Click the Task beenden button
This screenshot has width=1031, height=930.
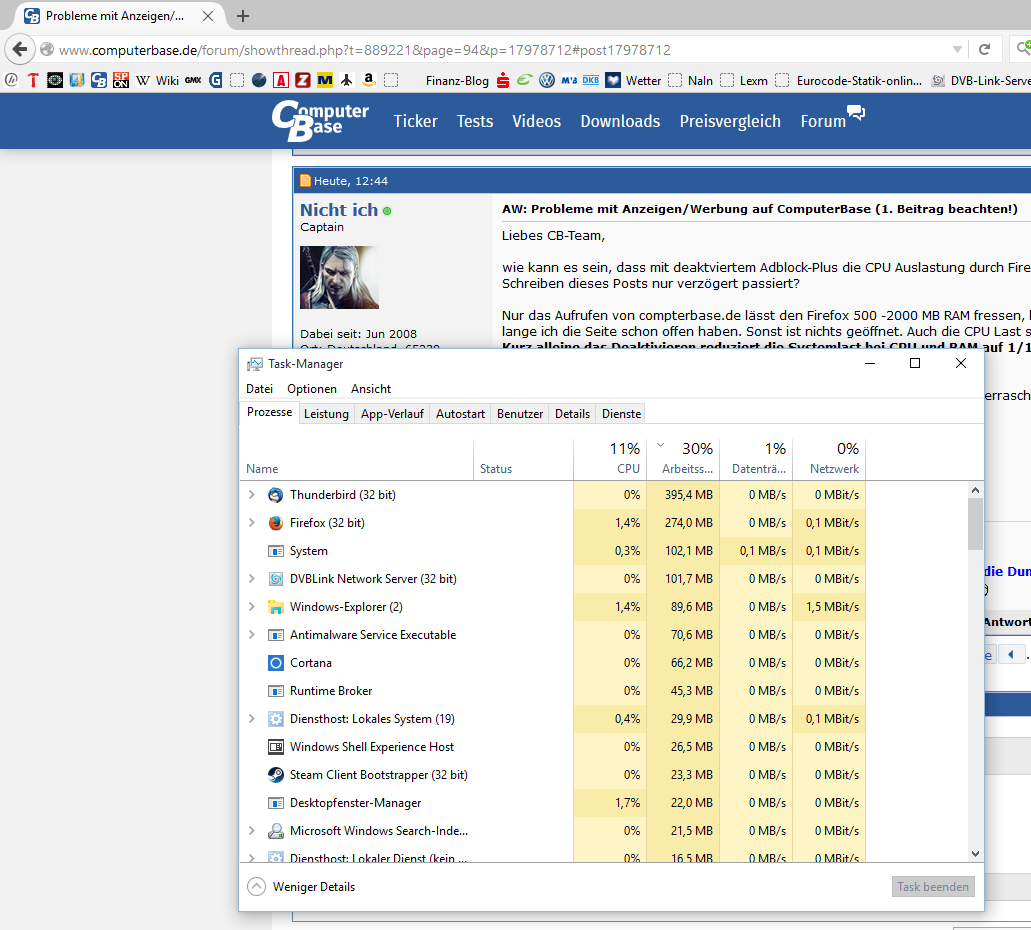tap(933, 887)
